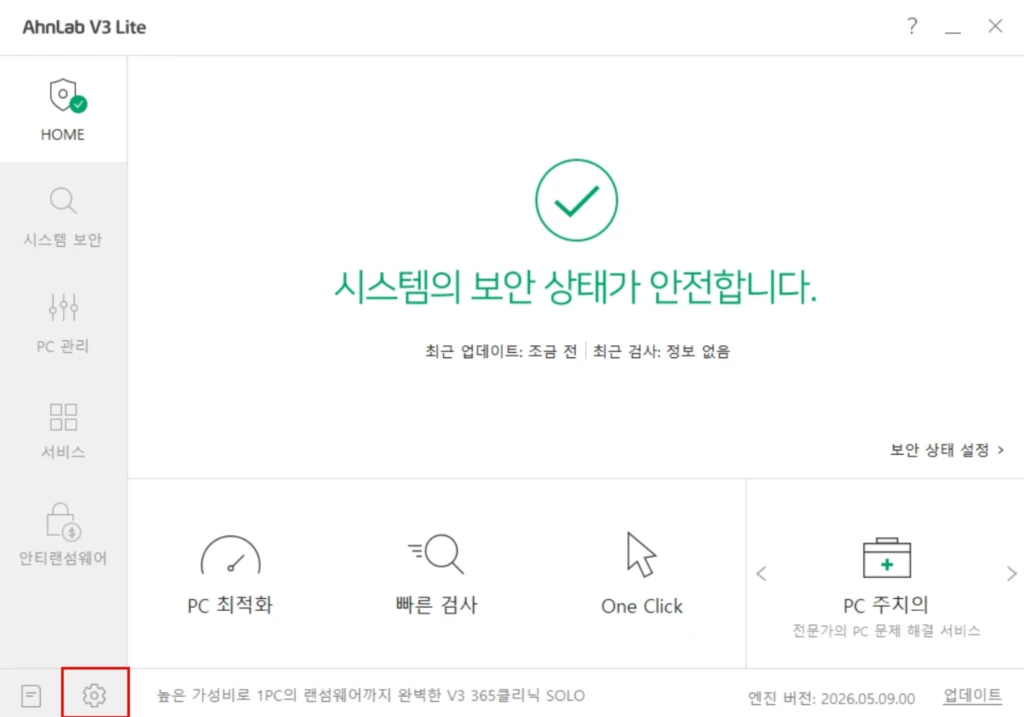Show previous service with left arrow

761,574
